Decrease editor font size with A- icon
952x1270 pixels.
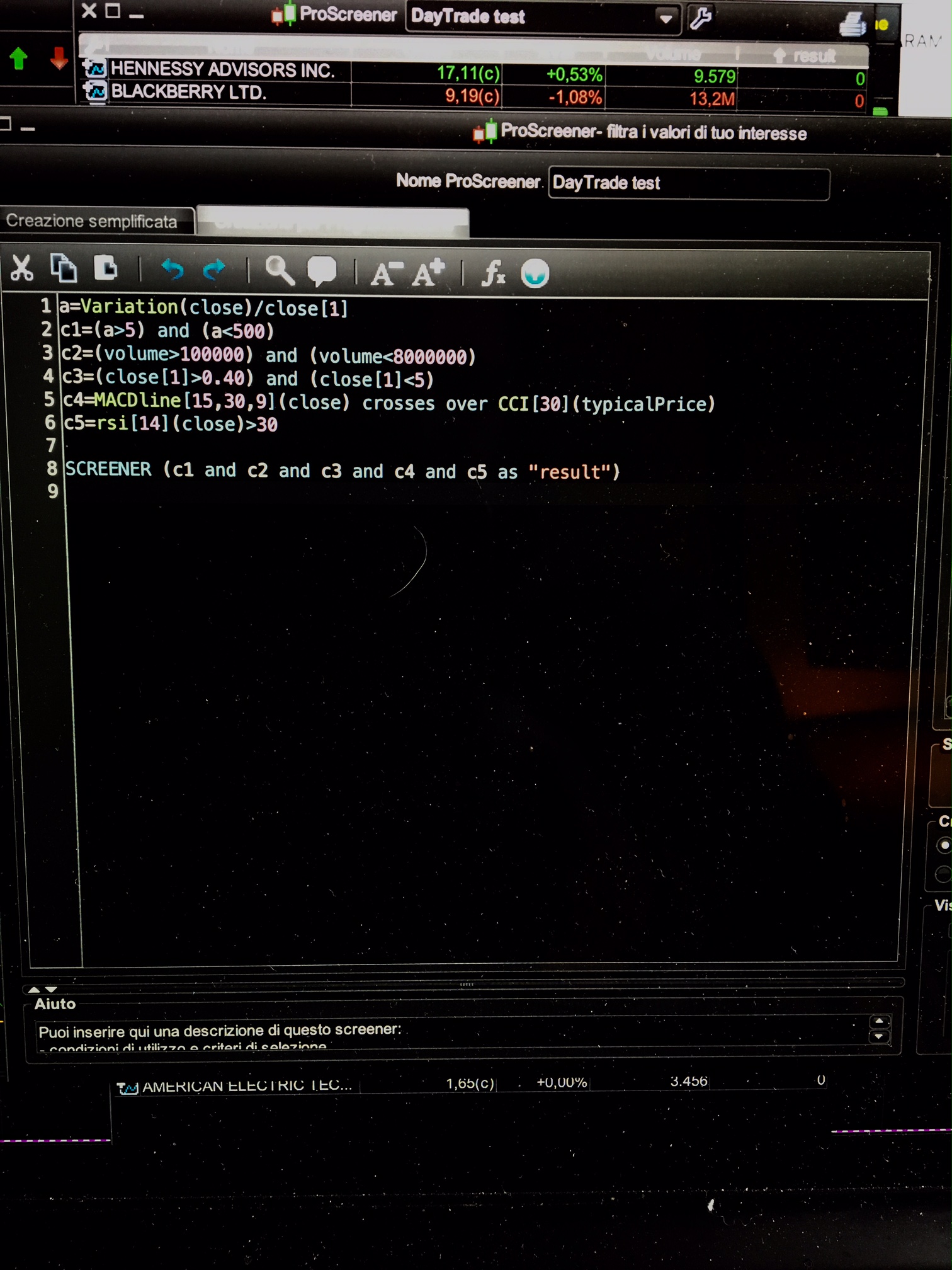387,273
